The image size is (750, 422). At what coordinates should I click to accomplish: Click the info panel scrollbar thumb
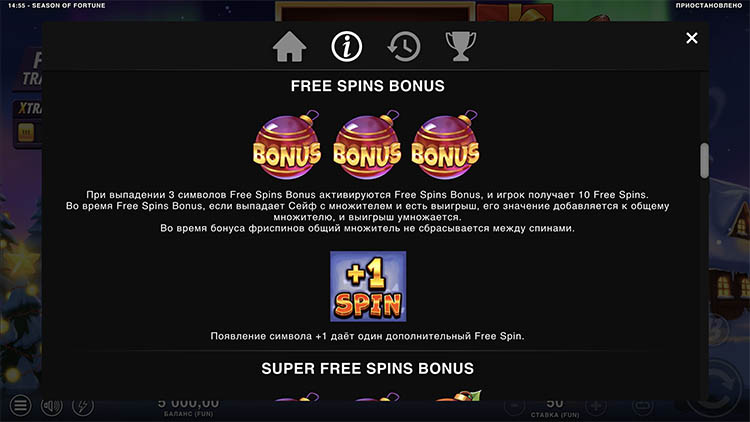coord(704,161)
